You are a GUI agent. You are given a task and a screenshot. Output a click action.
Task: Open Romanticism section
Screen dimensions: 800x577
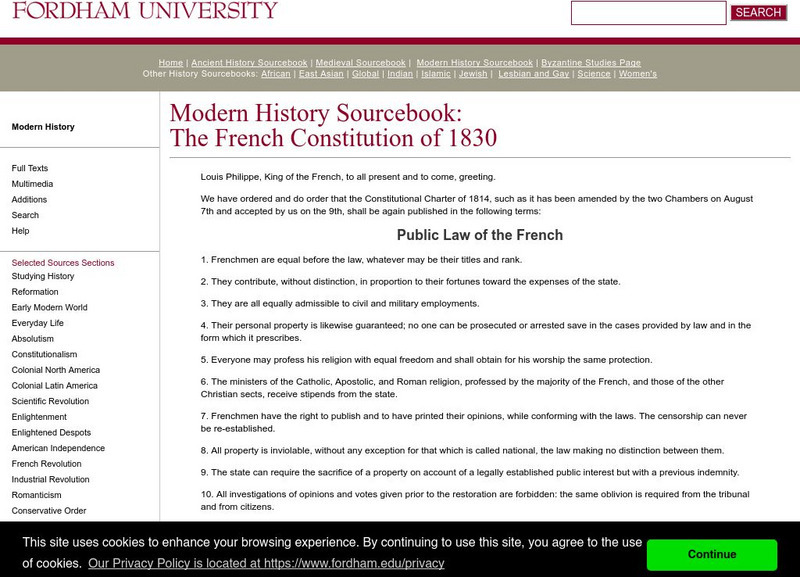click(x=36, y=495)
